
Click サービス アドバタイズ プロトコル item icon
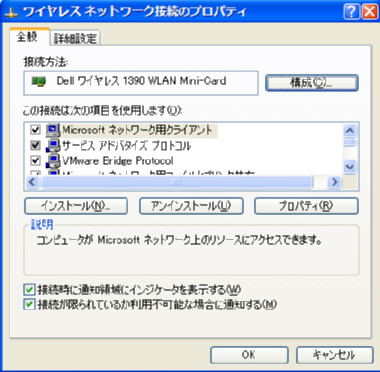pos(53,146)
